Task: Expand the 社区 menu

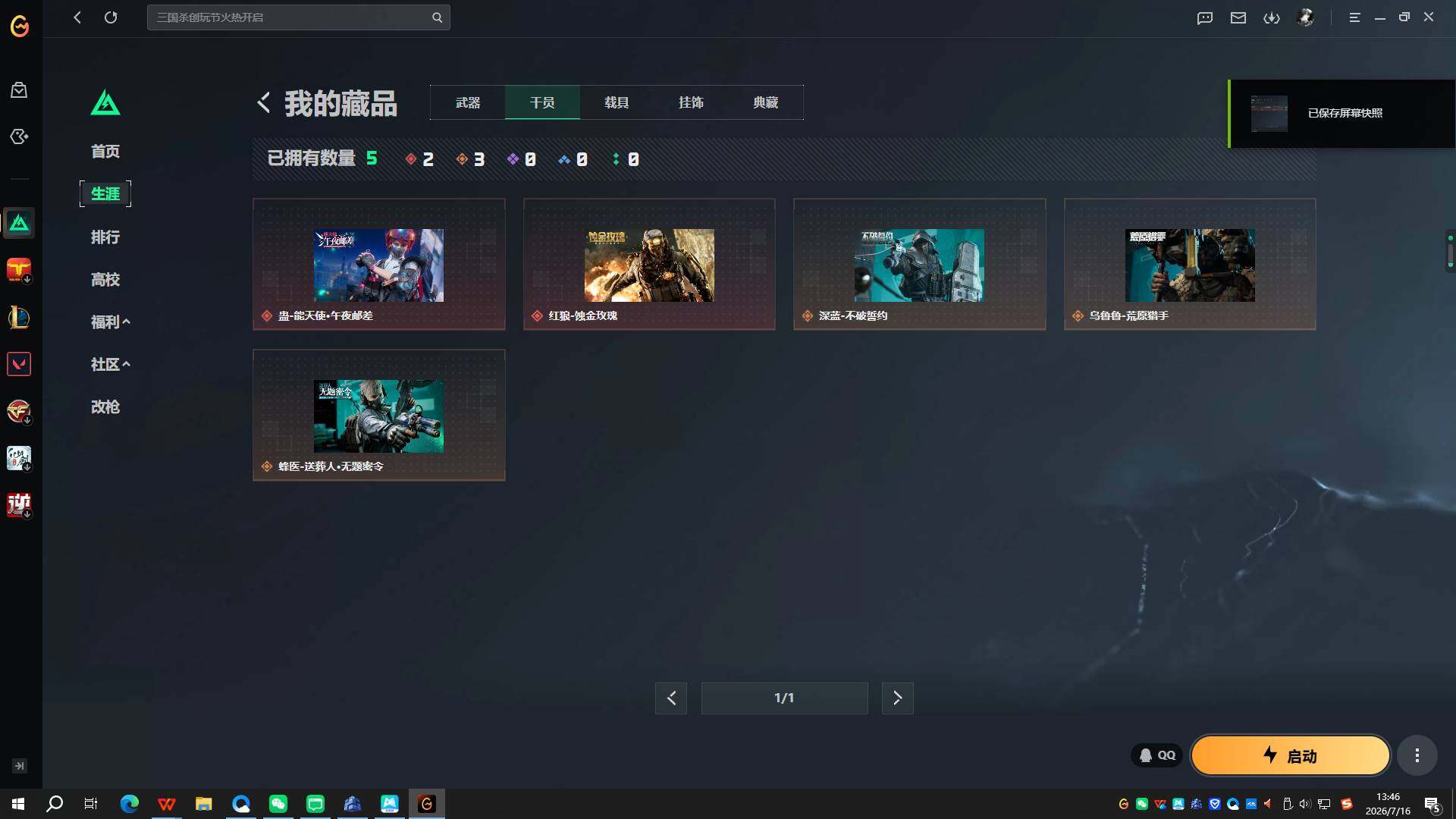Action: pos(111,364)
